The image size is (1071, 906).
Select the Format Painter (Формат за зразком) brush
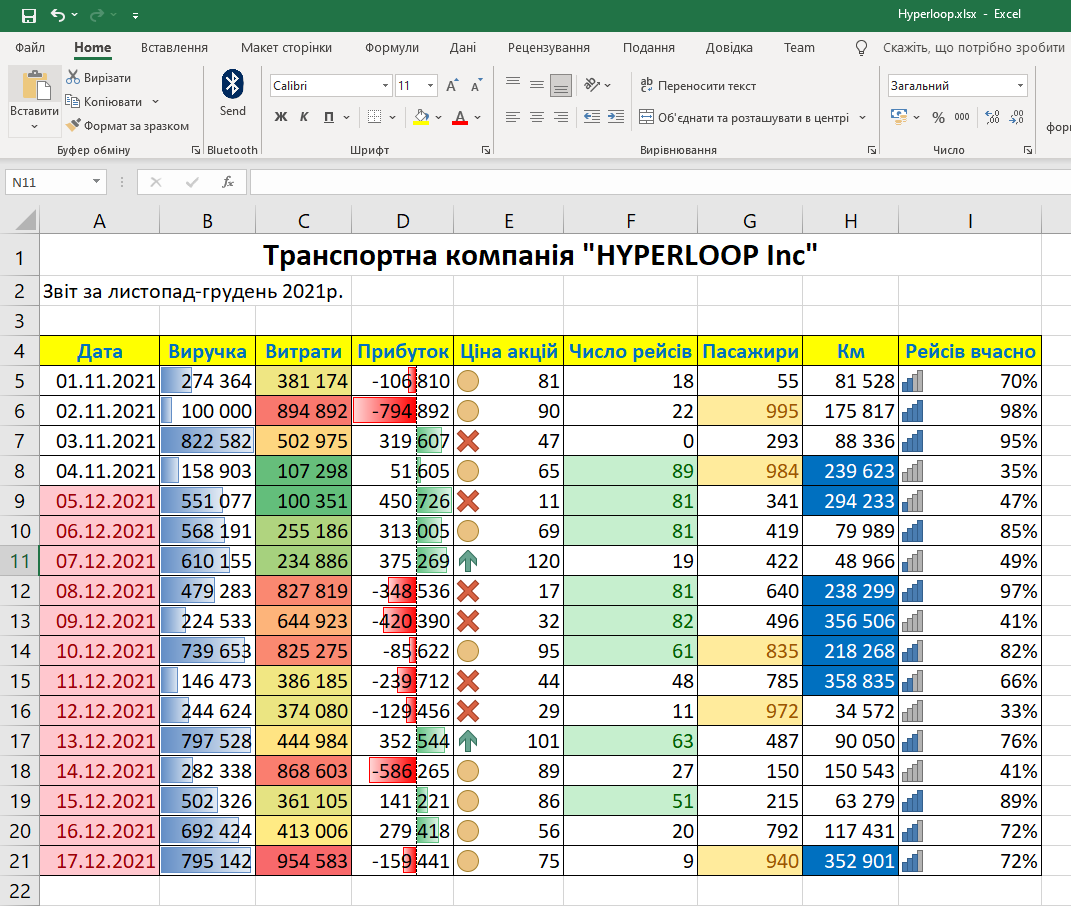pyautogui.click(x=74, y=126)
